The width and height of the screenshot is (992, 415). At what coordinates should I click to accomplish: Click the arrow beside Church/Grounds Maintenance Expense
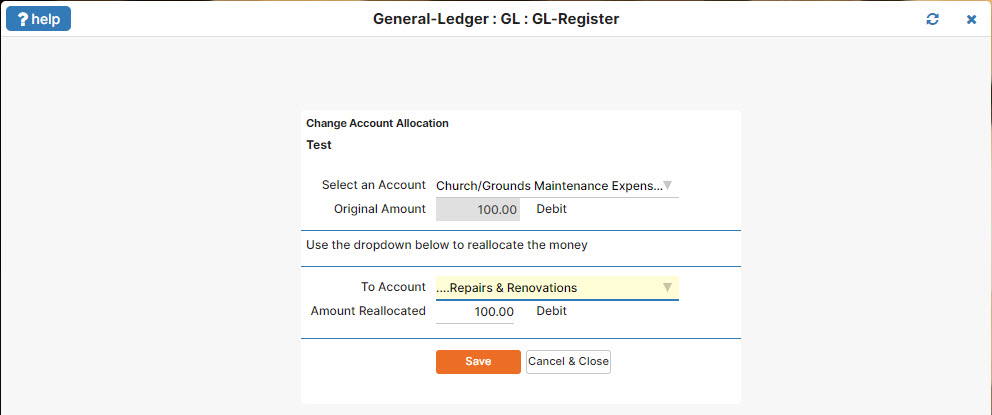click(x=668, y=185)
